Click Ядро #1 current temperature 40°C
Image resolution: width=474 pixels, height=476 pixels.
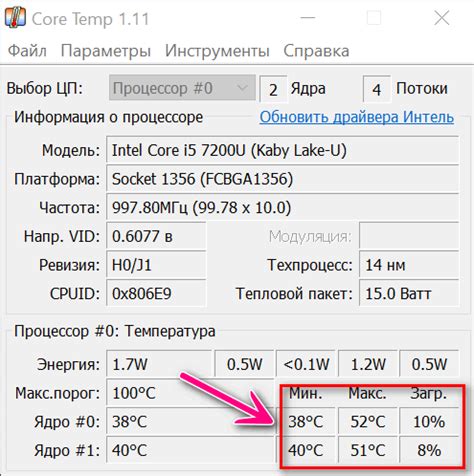(x=190, y=450)
